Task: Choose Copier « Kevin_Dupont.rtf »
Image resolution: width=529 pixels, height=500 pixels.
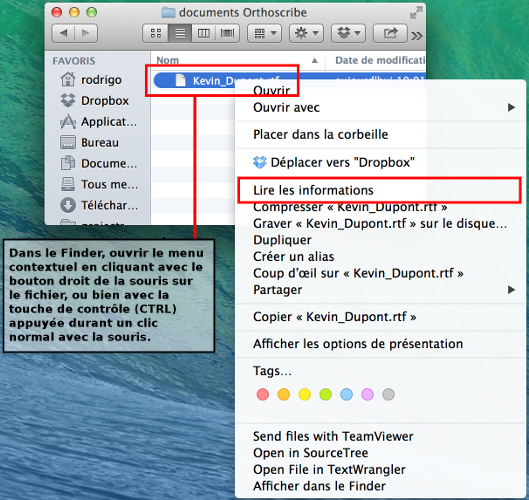Action: click(381, 317)
